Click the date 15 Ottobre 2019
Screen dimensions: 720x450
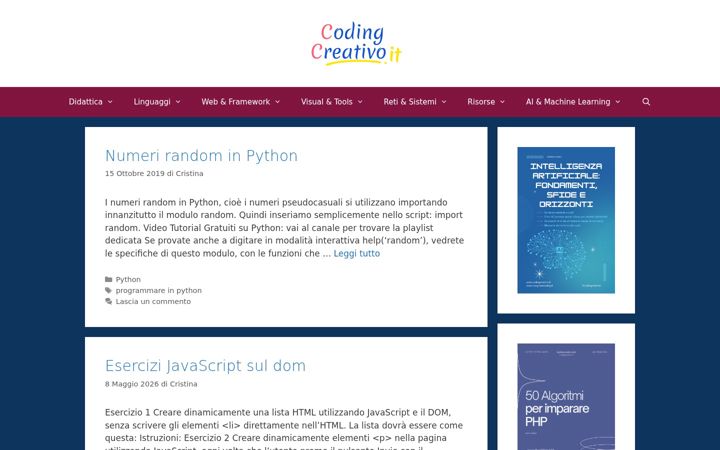pyautogui.click(x=135, y=174)
